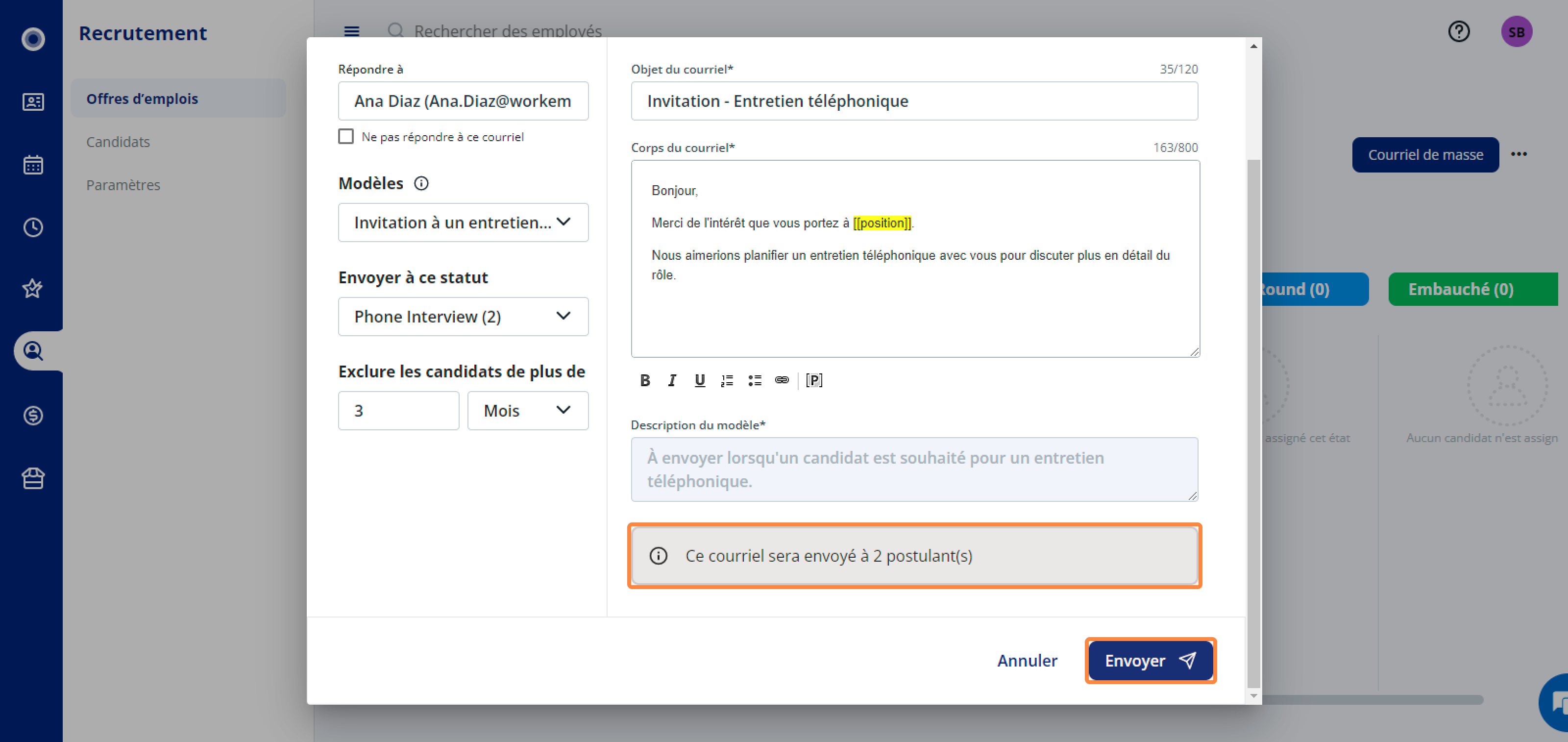
Task: Click the insert hyperlink icon
Action: (782, 380)
